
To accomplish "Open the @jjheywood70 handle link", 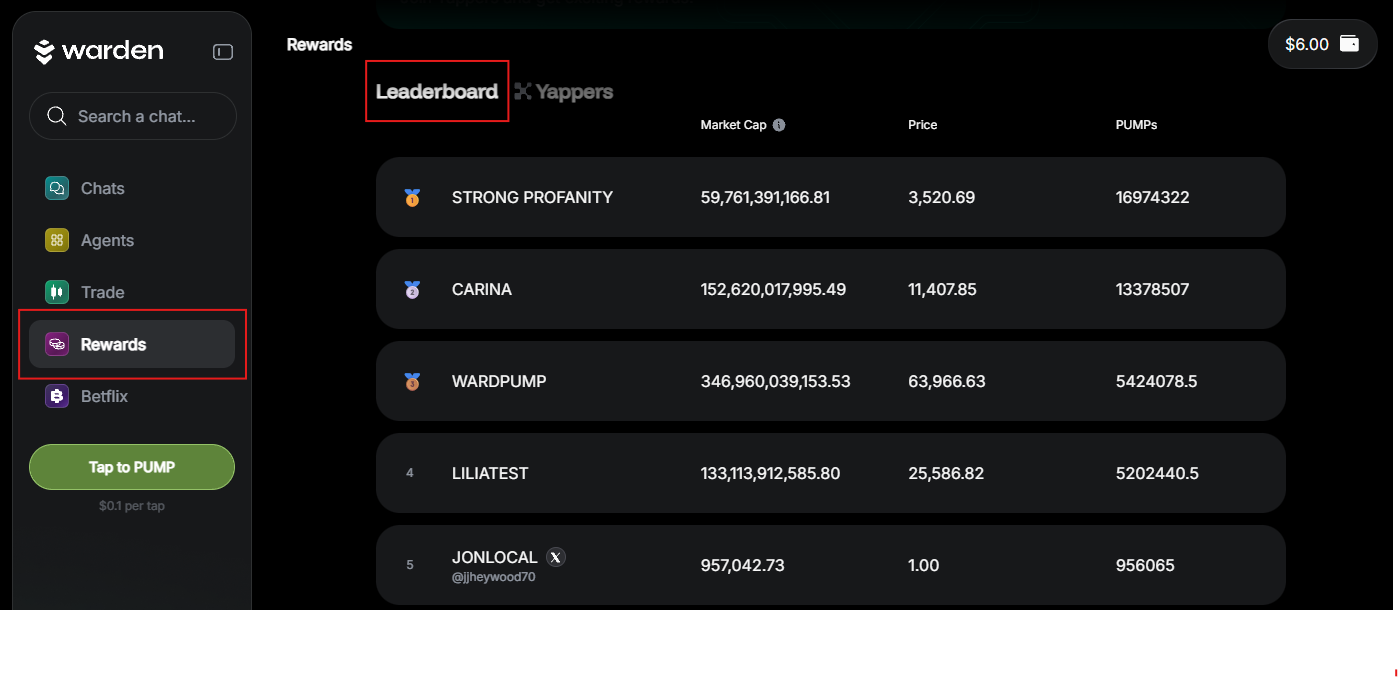I will pos(493,577).
